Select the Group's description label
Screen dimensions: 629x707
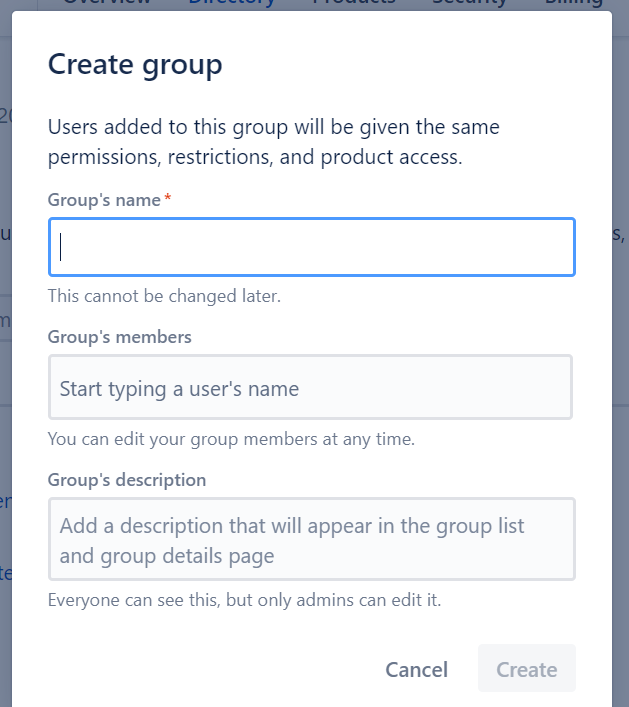click(x=127, y=480)
